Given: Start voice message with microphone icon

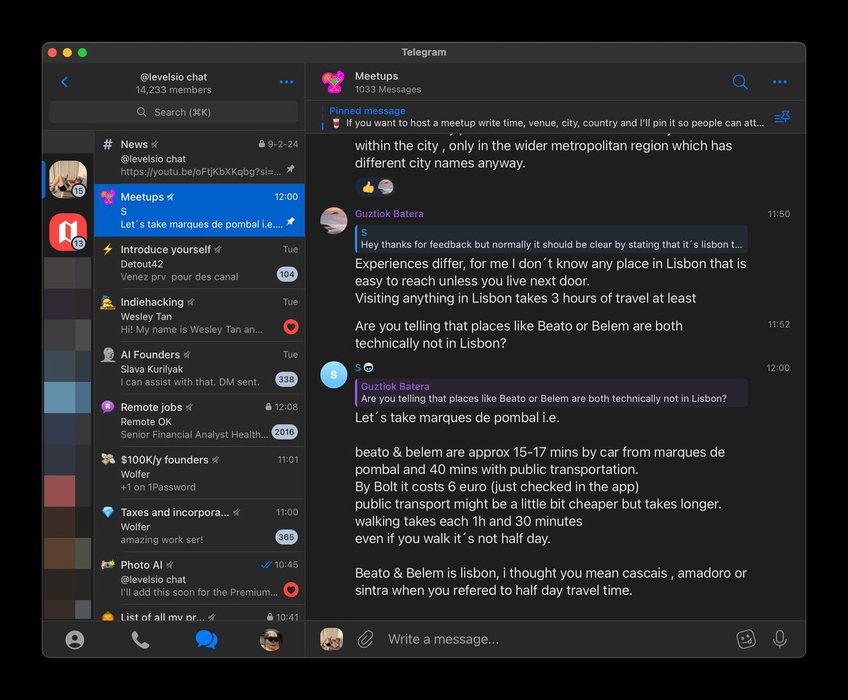Looking at the screenshot, I should 779,639.
